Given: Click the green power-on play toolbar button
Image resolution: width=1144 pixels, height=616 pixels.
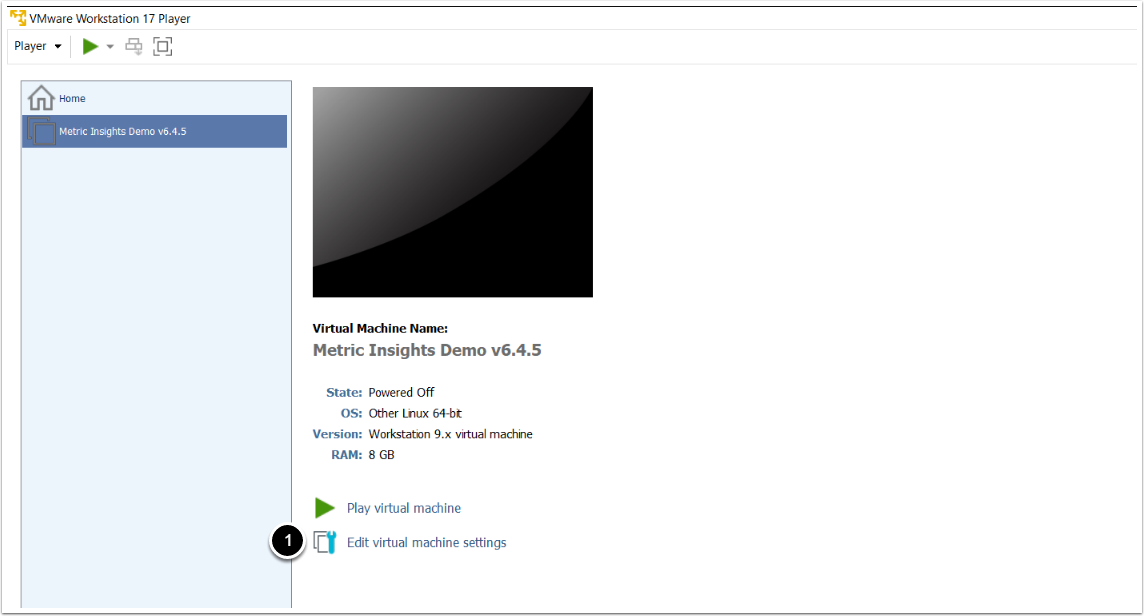Looking at the screenshot, I should pos(90,47).
